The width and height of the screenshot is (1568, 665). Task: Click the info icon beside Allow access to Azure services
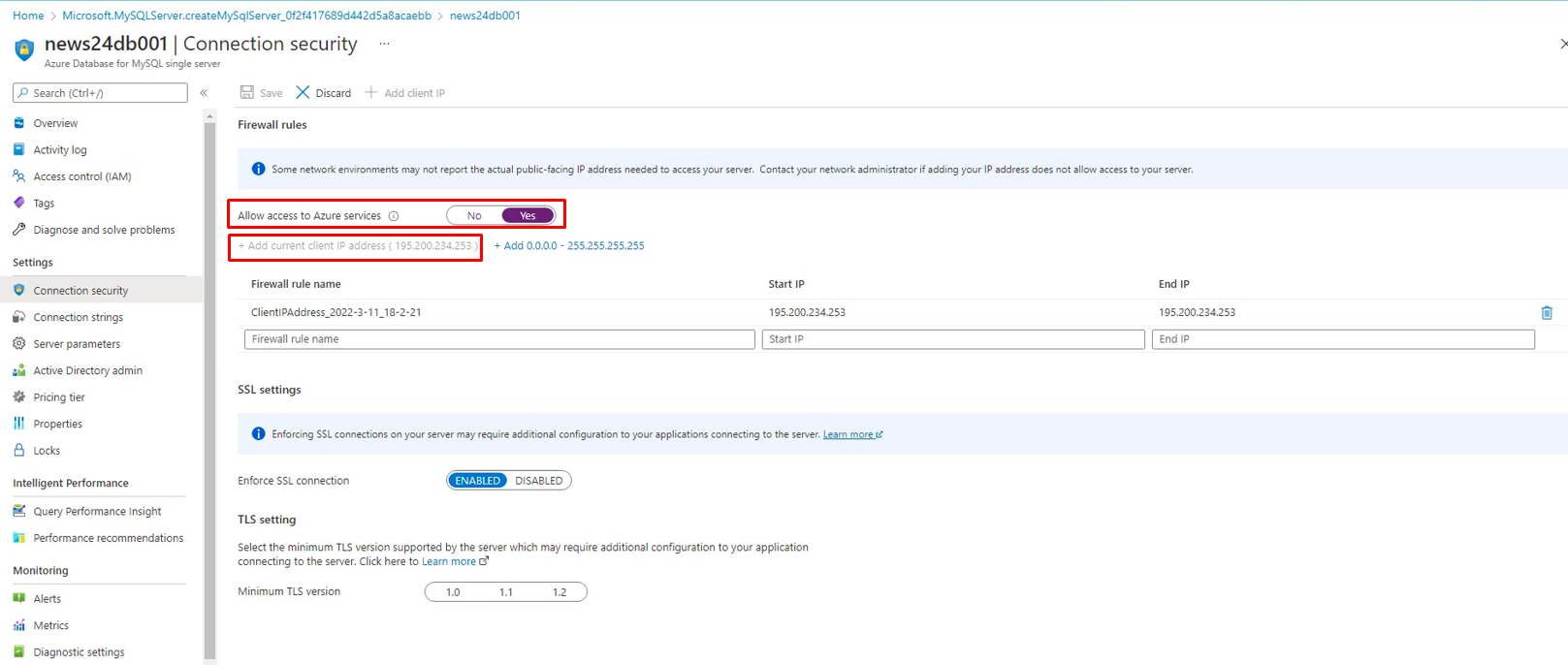point(394,216)
